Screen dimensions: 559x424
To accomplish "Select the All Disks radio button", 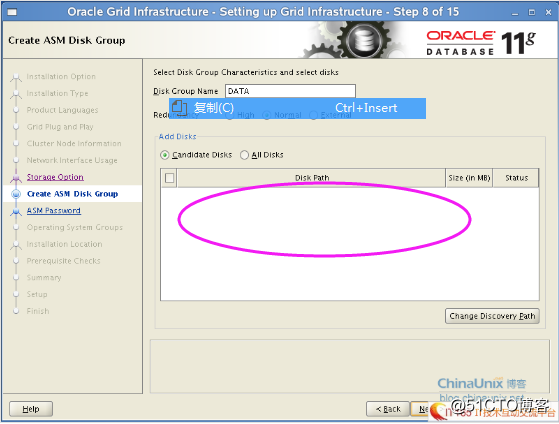I will pos(244,155).
